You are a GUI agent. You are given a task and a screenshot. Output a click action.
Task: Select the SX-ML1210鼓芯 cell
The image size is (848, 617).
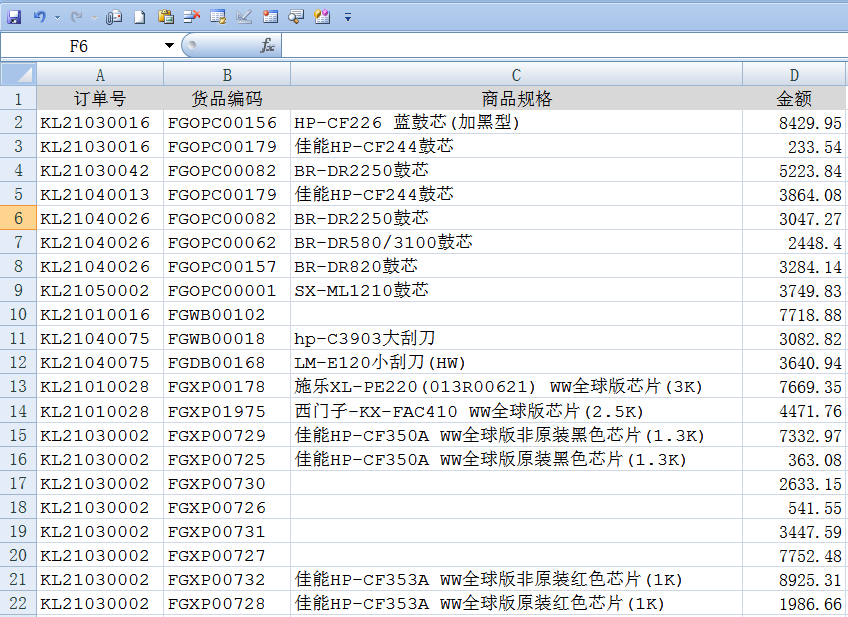[516, 290]
